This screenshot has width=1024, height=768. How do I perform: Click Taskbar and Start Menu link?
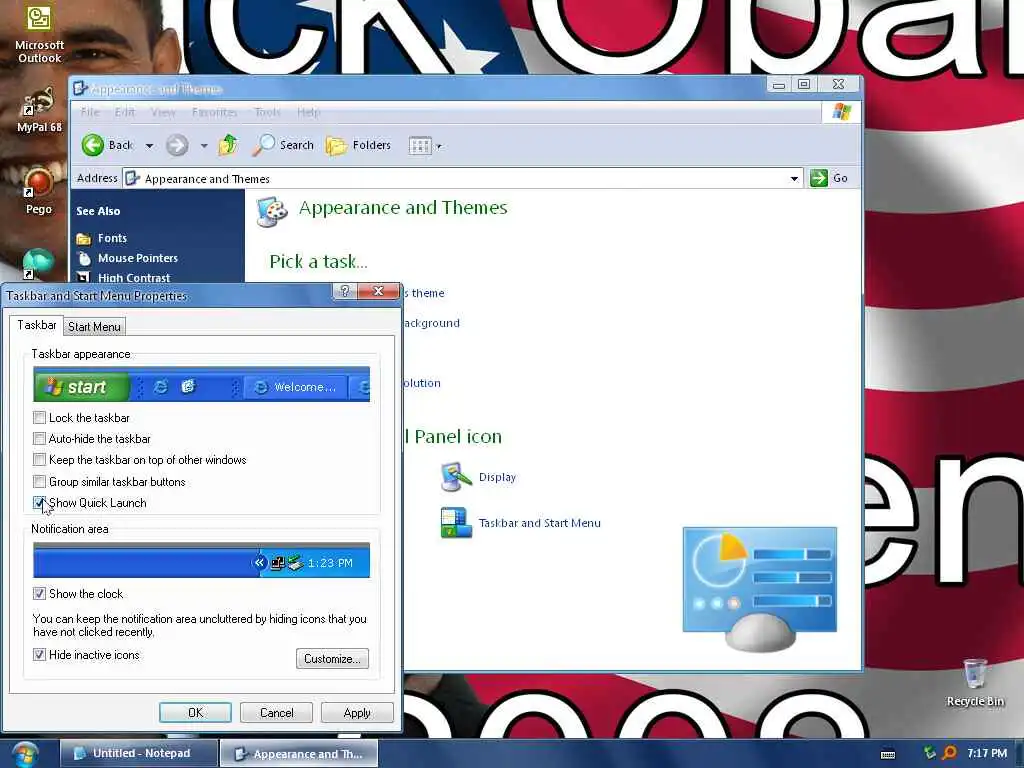(x=540, y=523)
